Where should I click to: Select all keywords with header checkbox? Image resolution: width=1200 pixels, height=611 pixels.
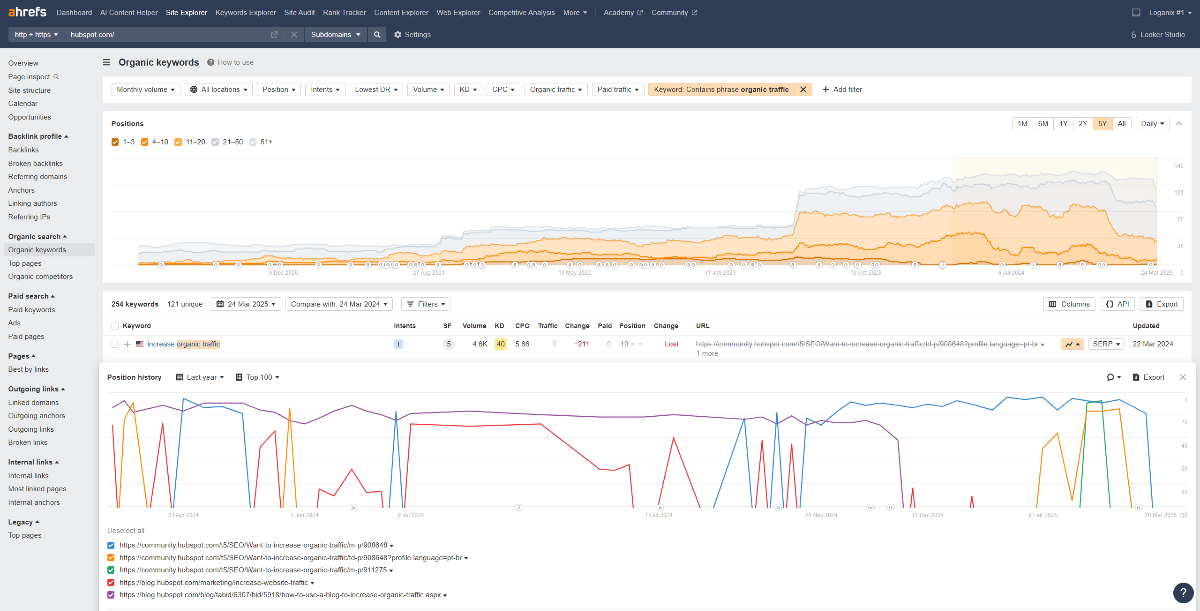pyautogui.click(x=115, y=325)
